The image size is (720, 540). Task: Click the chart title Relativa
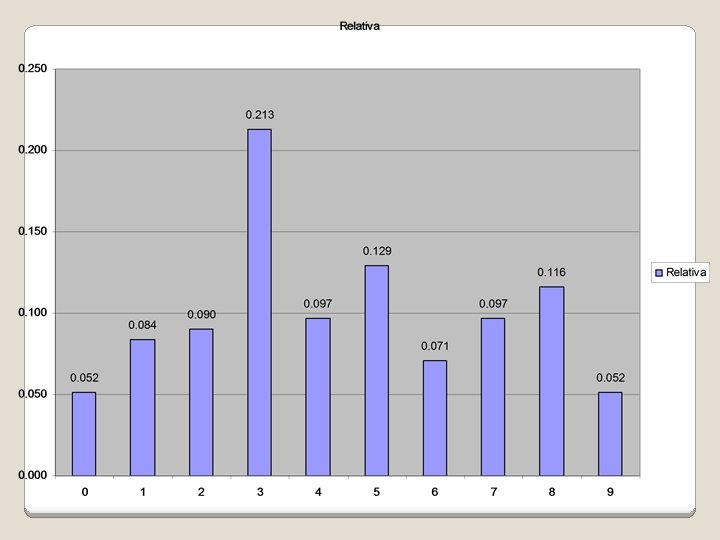click(x=360, y=26)
